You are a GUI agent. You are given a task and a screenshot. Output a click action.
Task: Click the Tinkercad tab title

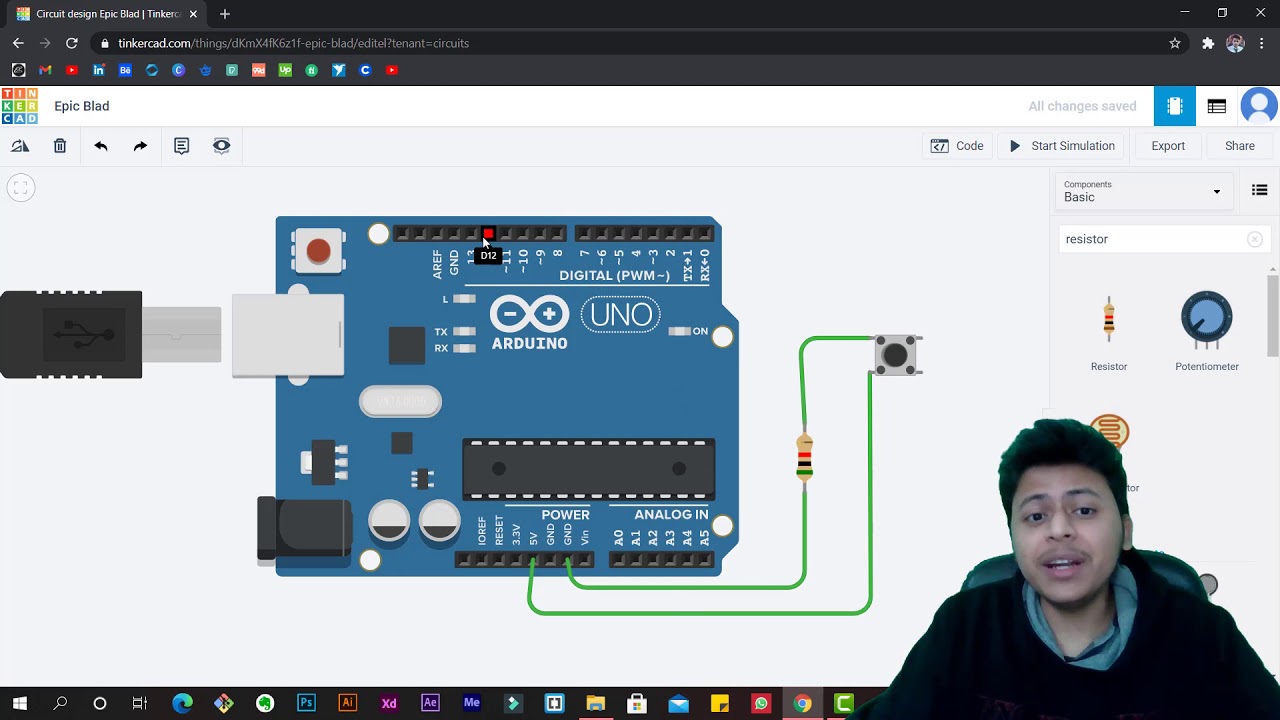point(108,14)
